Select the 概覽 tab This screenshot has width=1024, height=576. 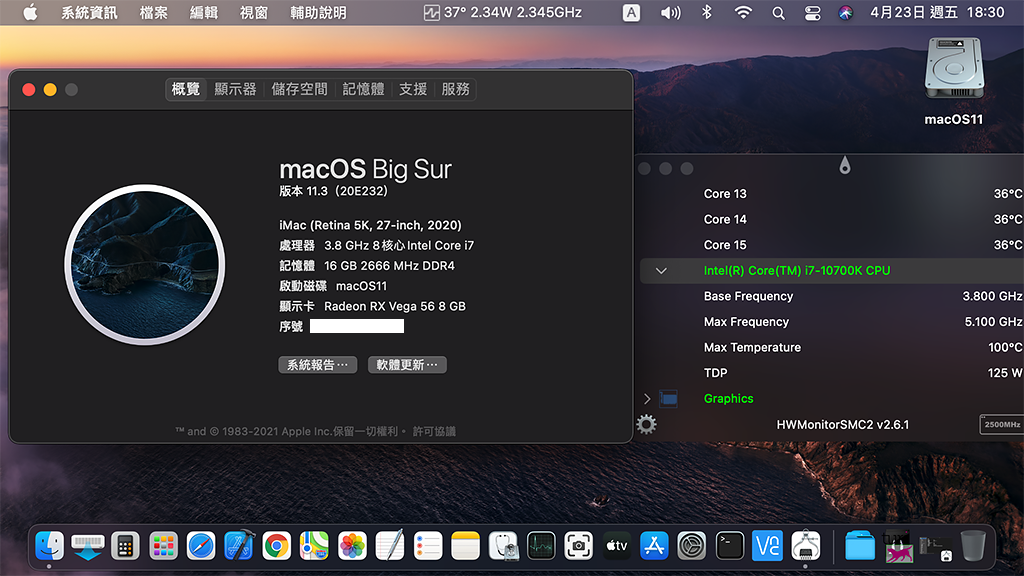coord(185,89)
